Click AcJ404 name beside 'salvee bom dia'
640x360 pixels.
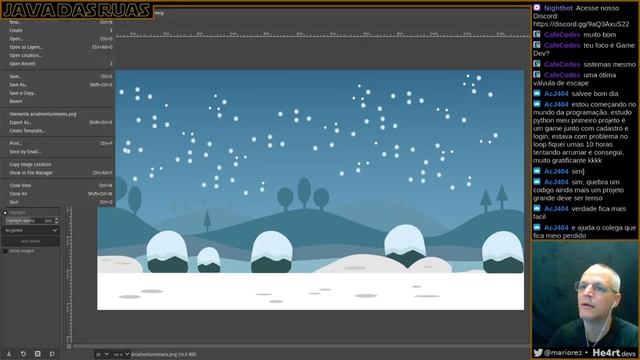point(556,93)
